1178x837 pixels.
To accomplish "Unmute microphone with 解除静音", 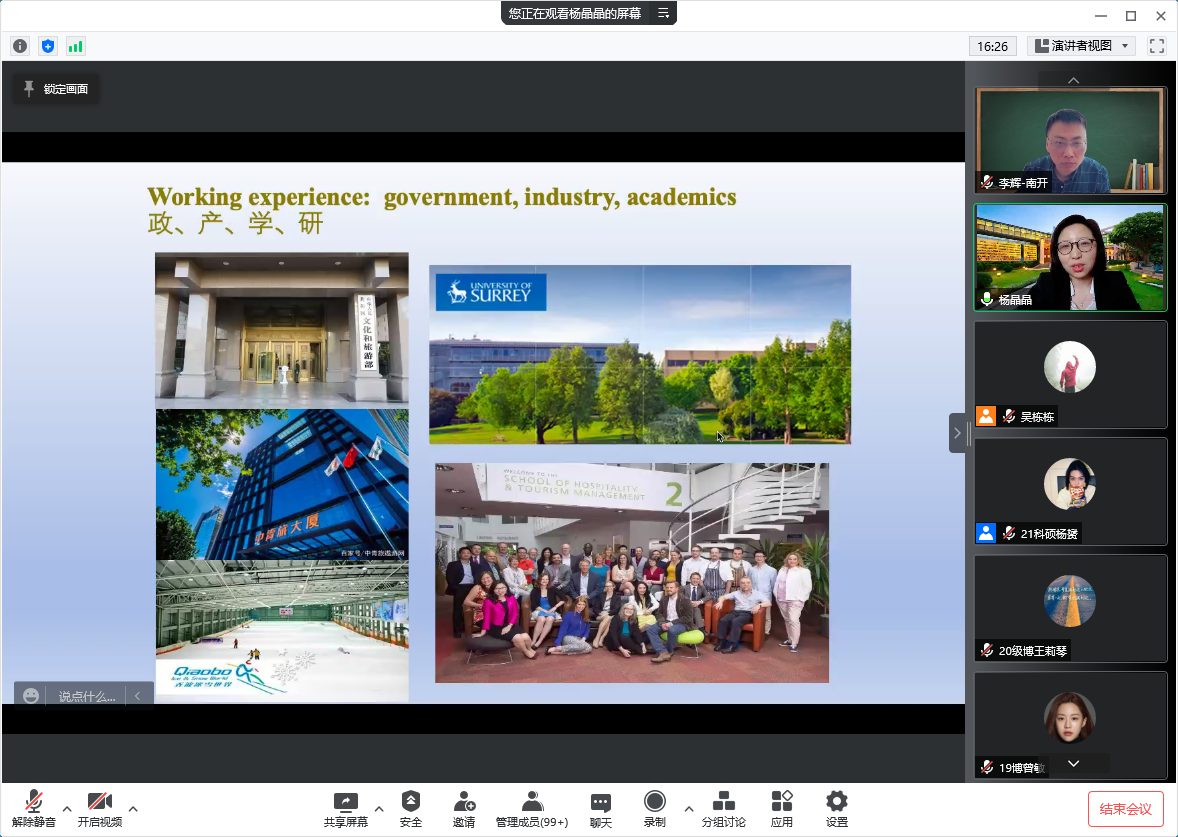I will tap(34, 808).
